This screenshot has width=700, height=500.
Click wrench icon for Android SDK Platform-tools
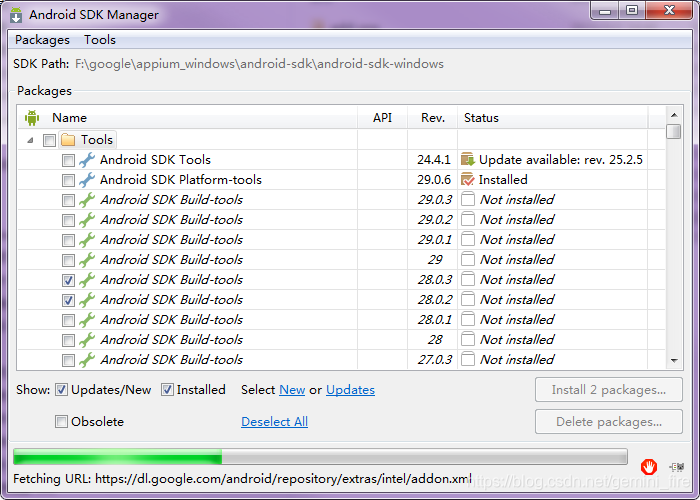tap(87, 180)
